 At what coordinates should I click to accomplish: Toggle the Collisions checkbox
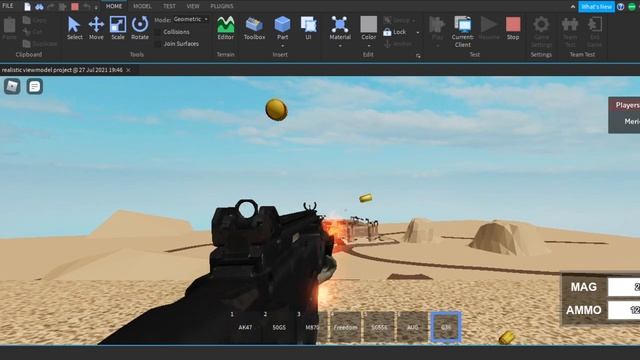point(158,32)
